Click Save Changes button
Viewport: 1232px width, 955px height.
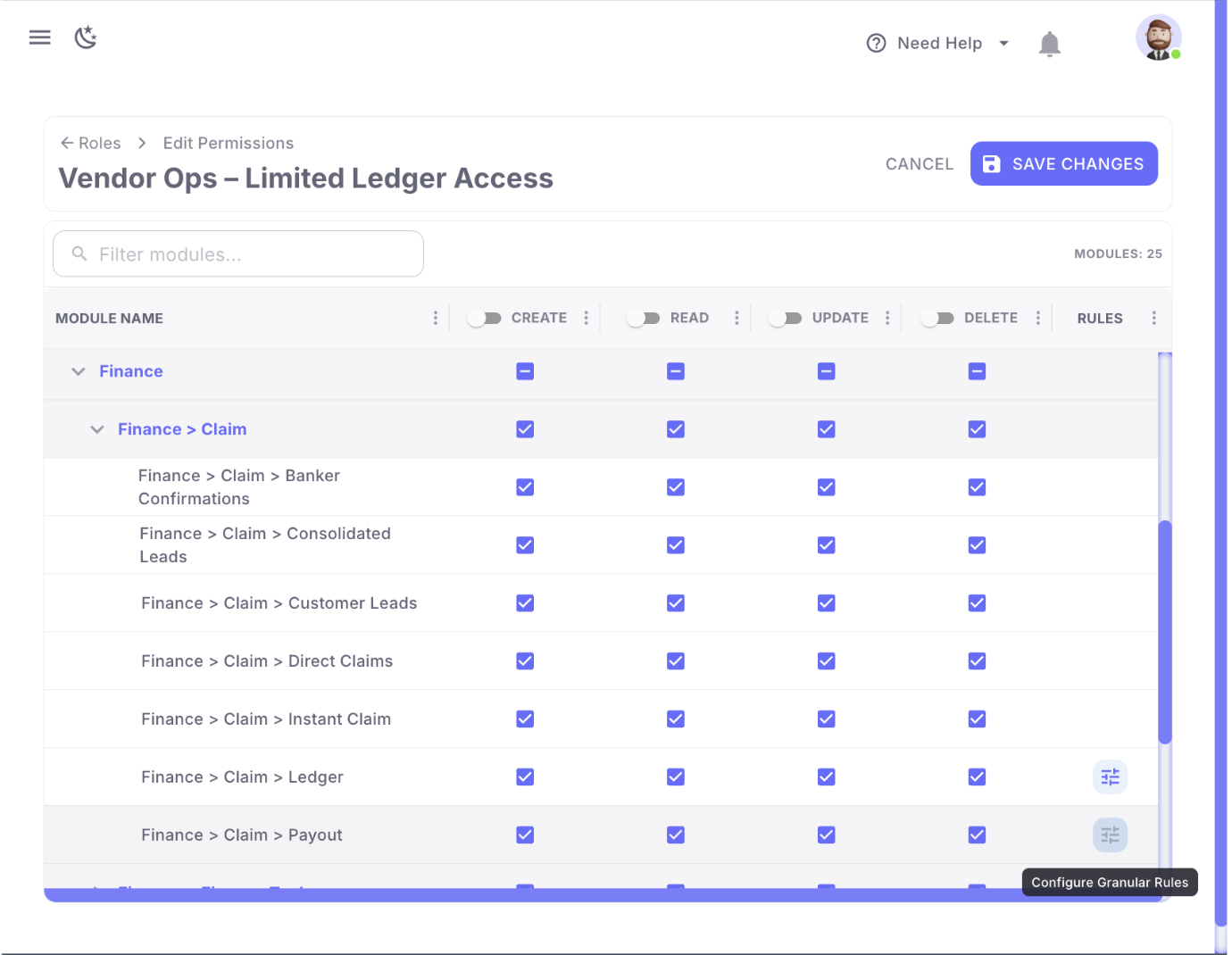pyautogui.click(x=1063, y=164)
